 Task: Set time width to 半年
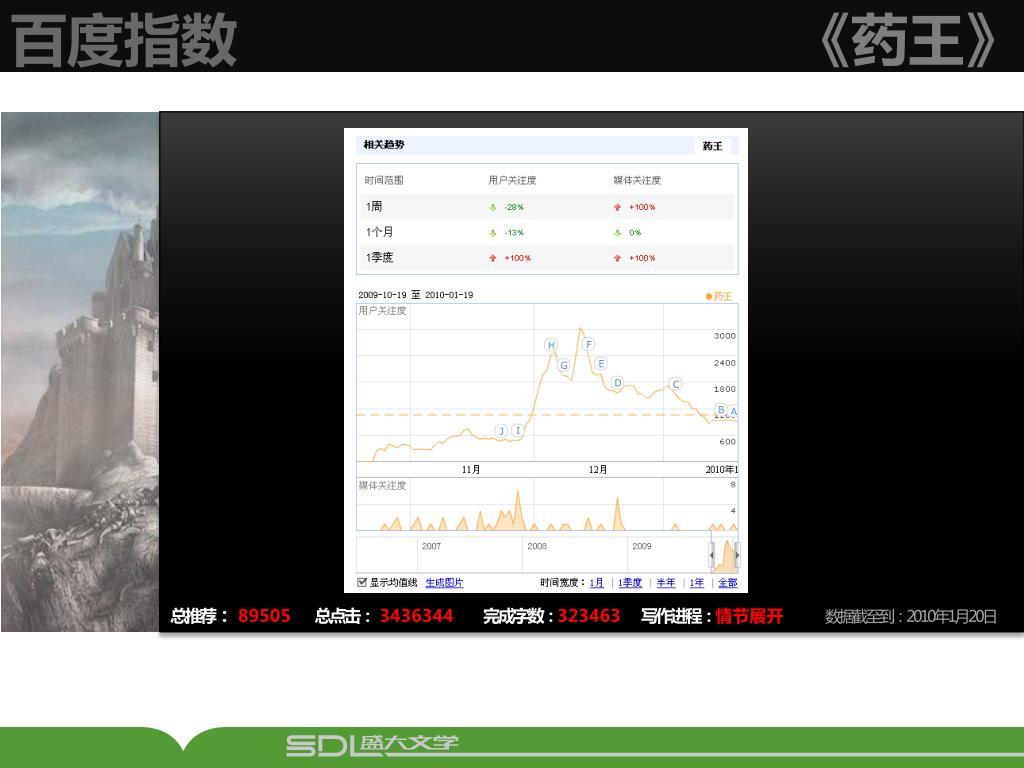(665, 583)
